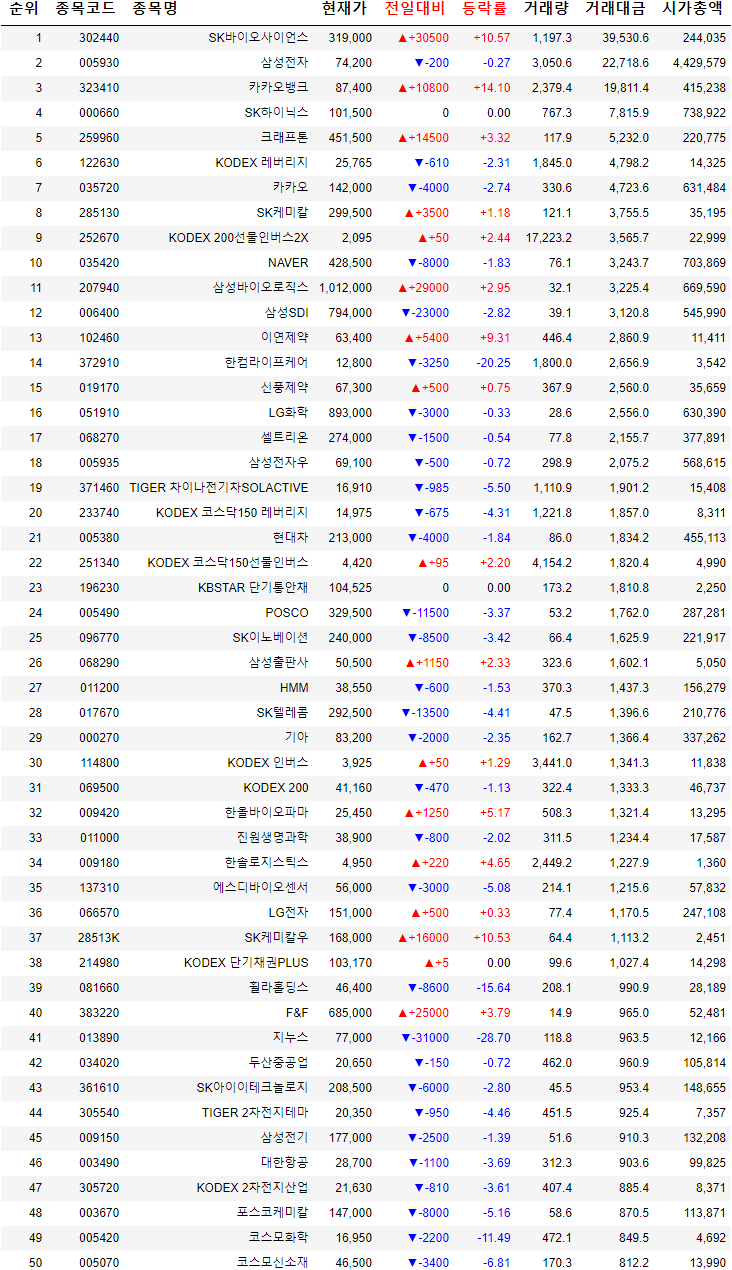Select stock name LG전자

pyautogui.click(x=288, y=913)
